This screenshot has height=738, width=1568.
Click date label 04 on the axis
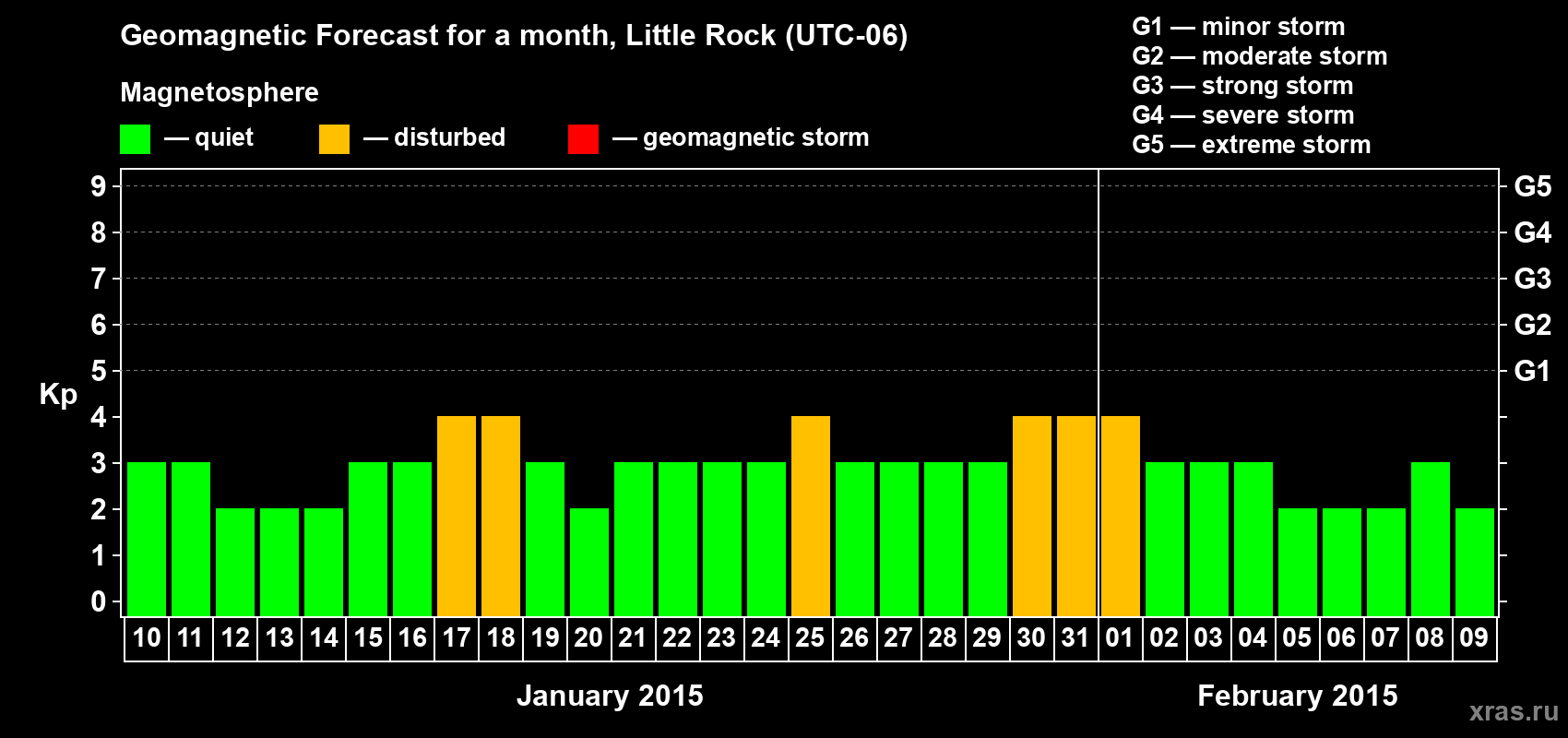tap(1253, 637)
